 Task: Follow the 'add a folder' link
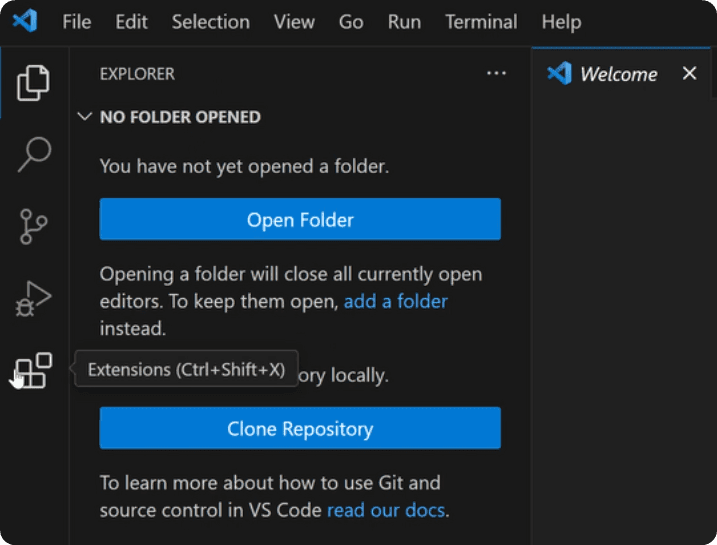click(x=396, y=301)
